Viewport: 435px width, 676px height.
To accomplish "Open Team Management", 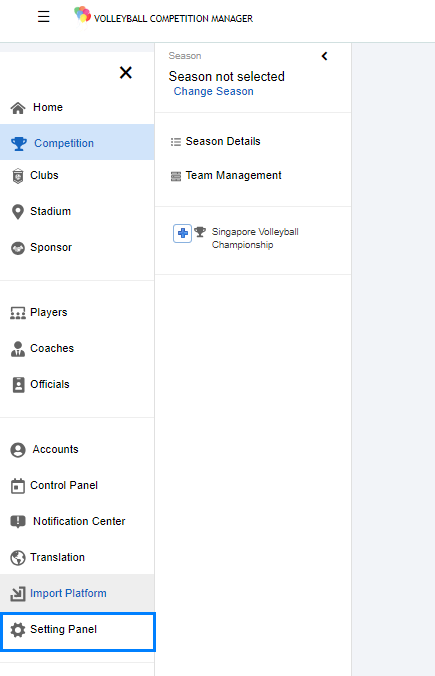I will [x=233, y=175].
